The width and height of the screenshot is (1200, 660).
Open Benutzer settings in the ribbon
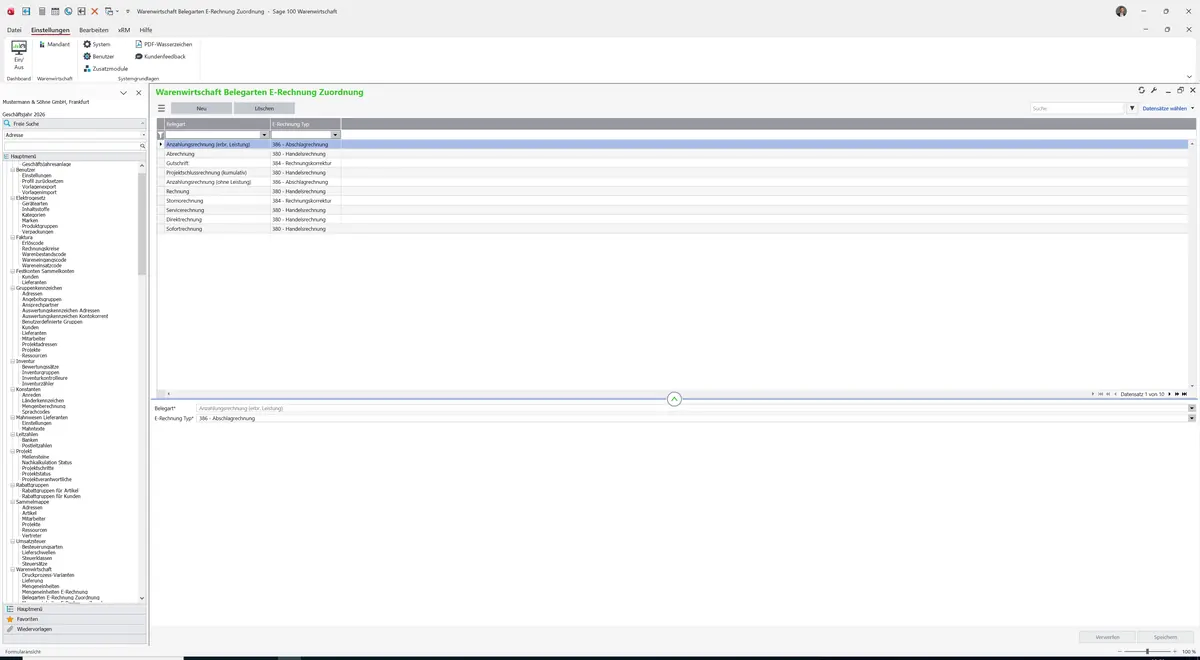(98, 56)
